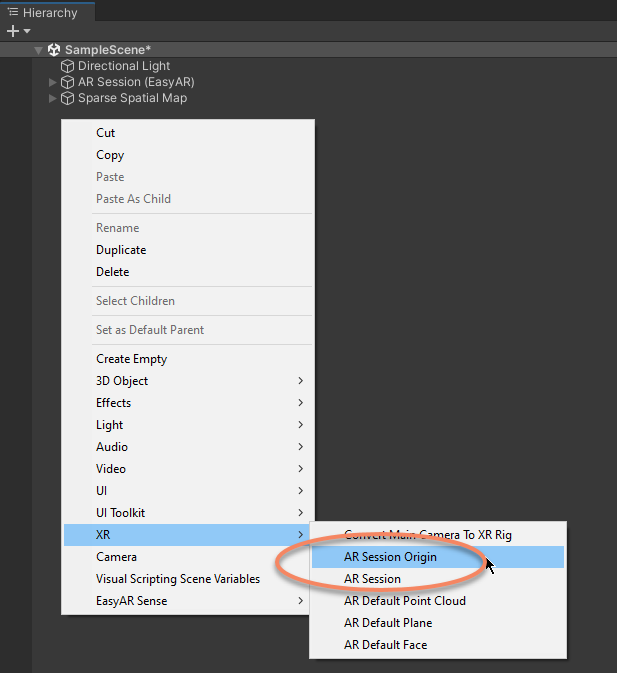
Task: Open the Light submenu
Action: [188, 425]
